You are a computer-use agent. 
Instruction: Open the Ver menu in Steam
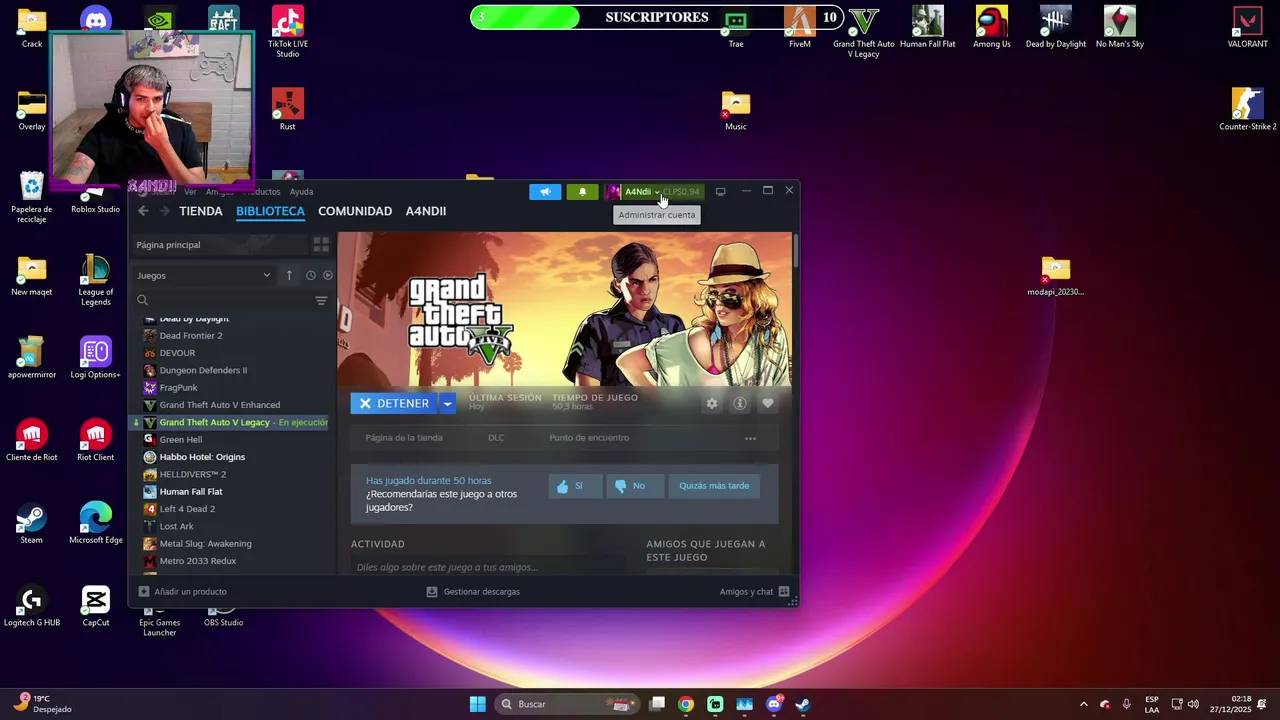190,192
